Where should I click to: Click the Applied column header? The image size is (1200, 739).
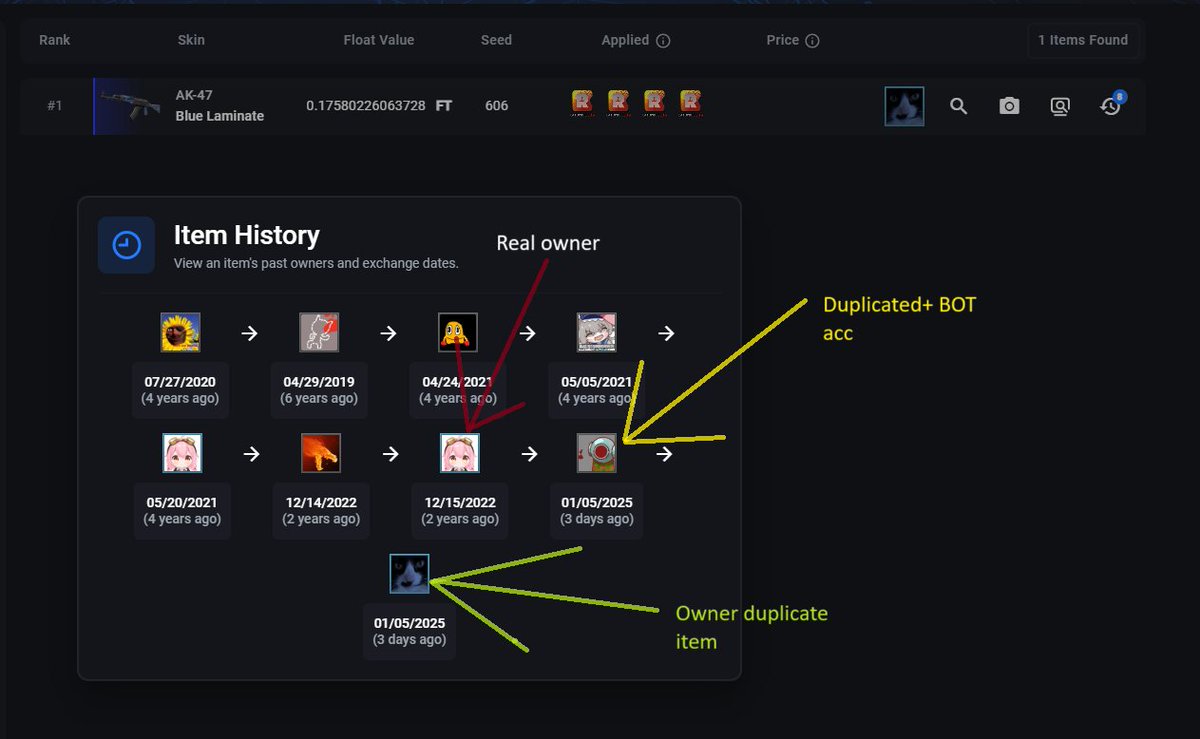625,40
